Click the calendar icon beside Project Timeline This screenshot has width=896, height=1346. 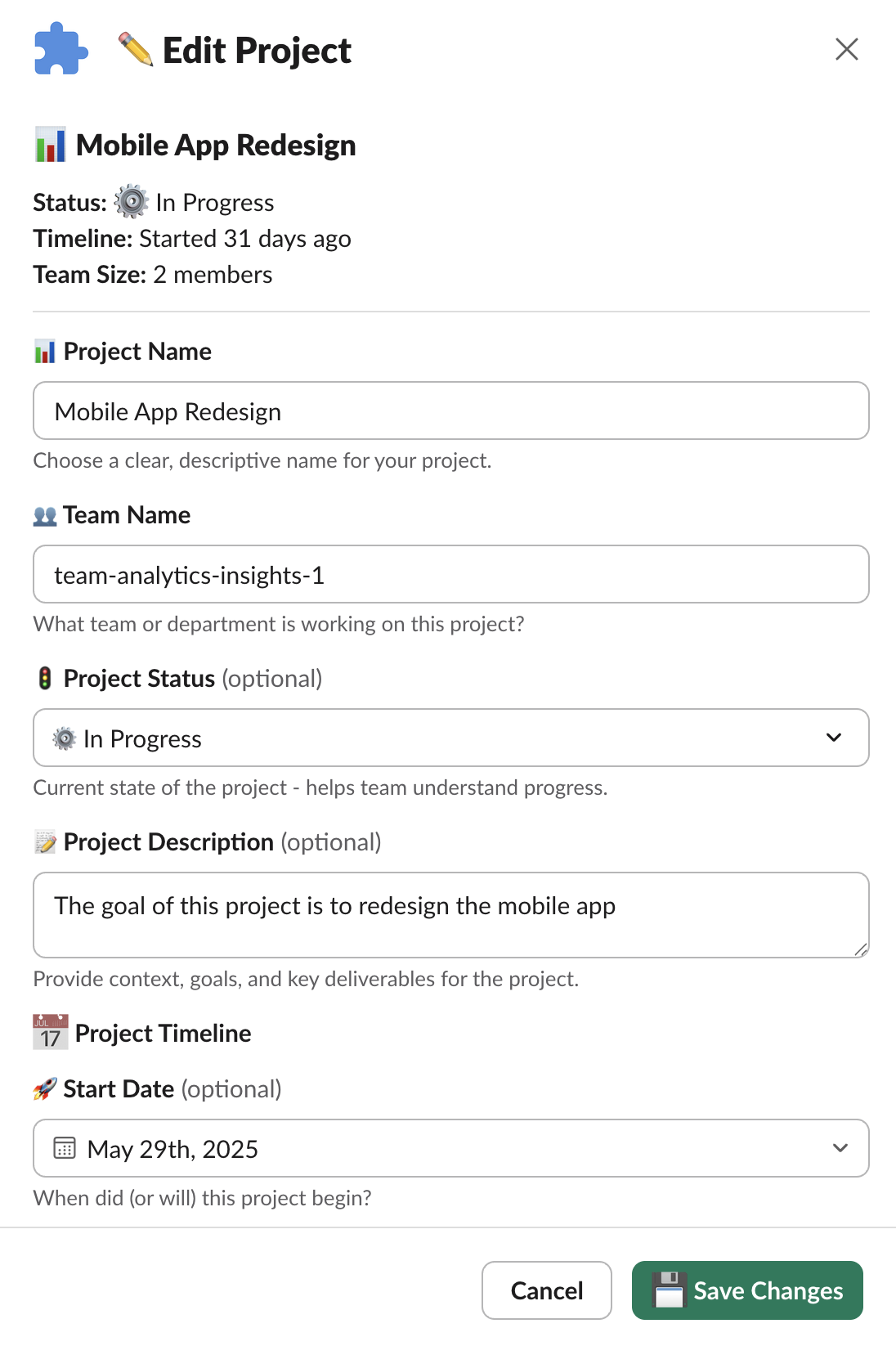pos(50,1033)
